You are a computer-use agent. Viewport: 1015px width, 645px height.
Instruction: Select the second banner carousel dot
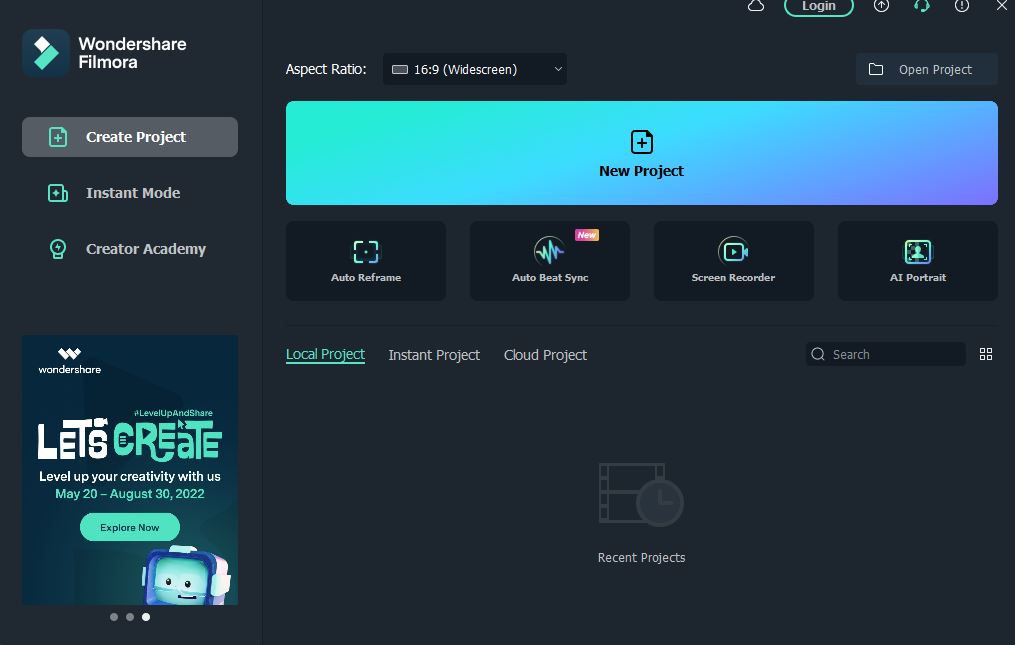[130, 617]
